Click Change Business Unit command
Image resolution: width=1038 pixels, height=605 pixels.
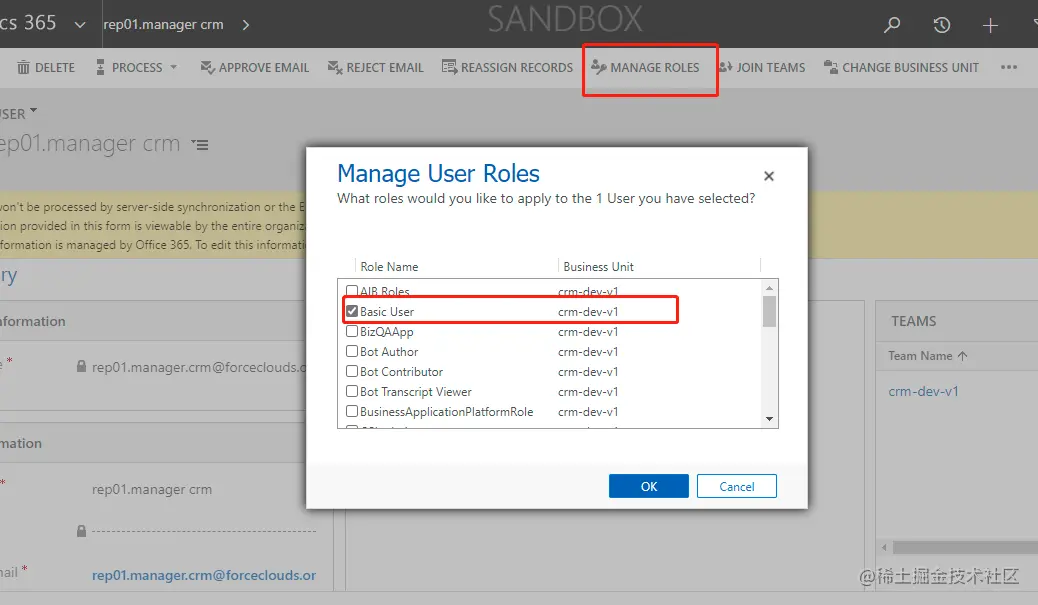point(901,67)
